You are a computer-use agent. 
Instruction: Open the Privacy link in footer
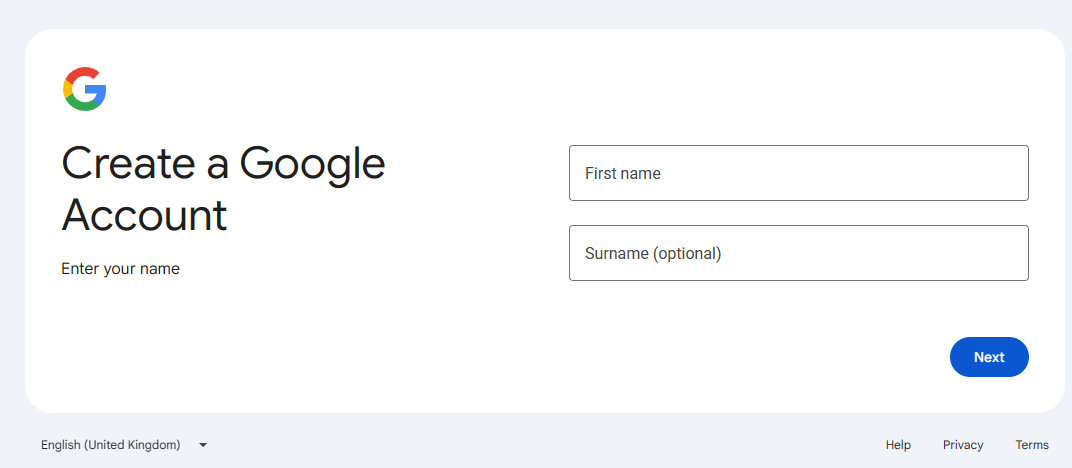[963, 445]
